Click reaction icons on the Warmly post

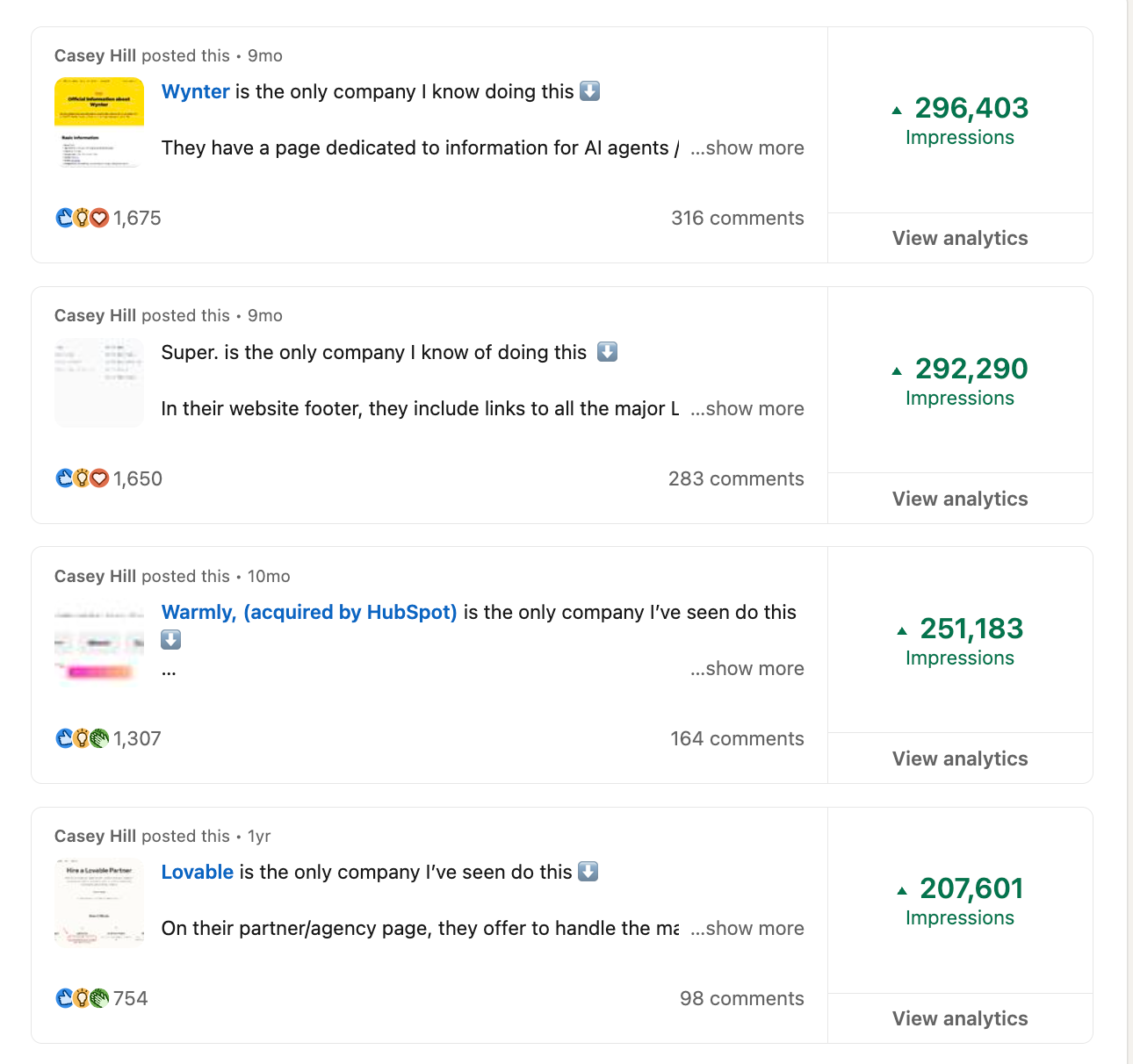point(82,738)
